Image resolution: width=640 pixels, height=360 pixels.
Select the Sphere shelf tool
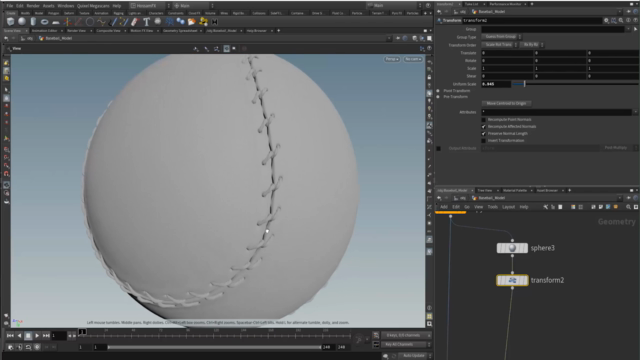tap(22, 22)
